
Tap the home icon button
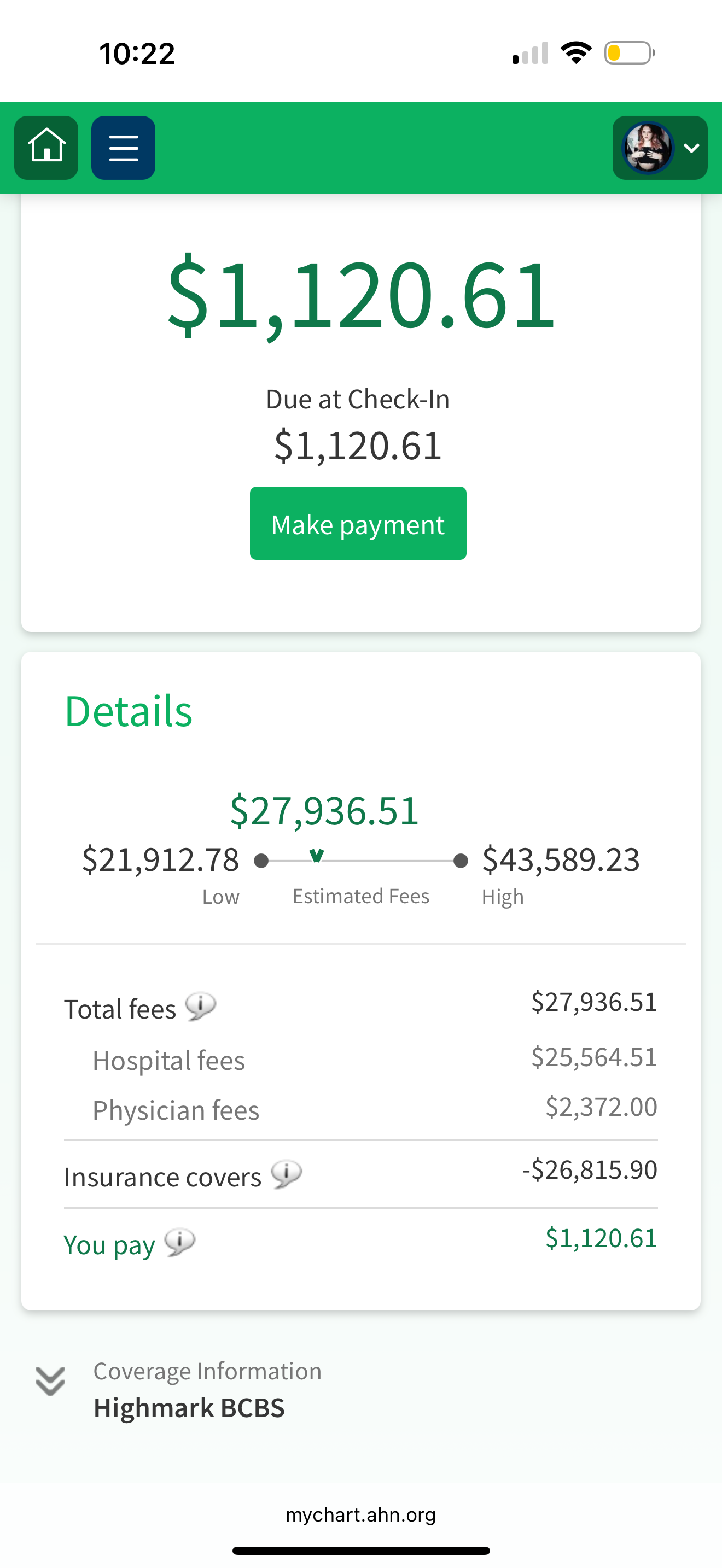point(46,147)
